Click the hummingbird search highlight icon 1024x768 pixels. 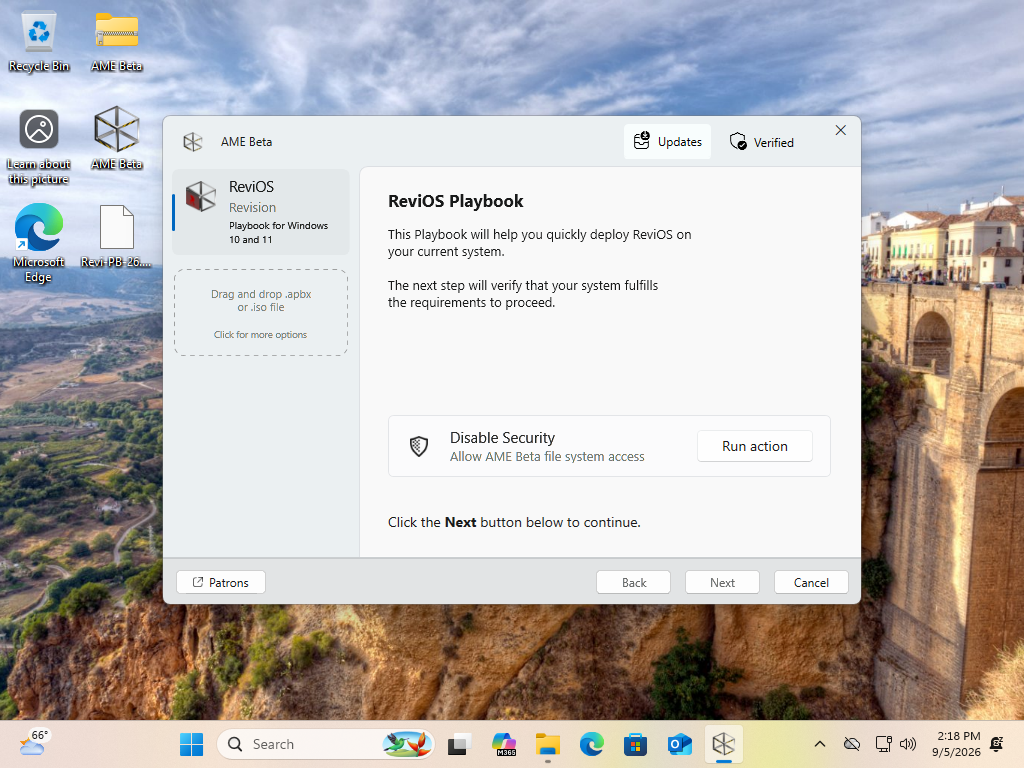point(407,744)
